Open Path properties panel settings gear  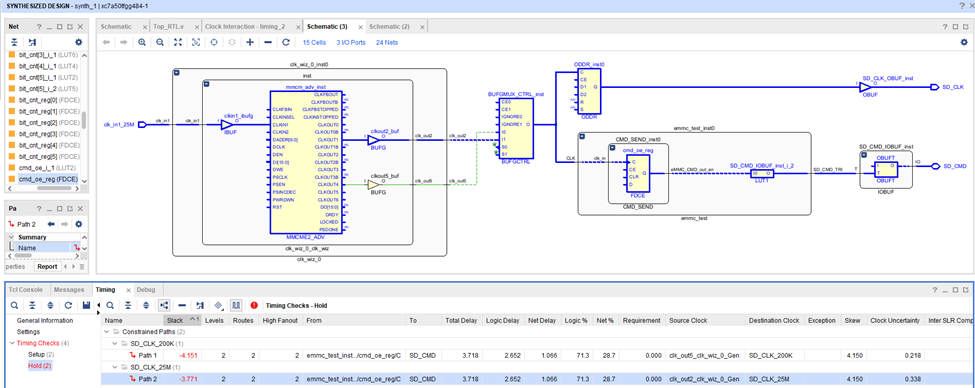78,224
